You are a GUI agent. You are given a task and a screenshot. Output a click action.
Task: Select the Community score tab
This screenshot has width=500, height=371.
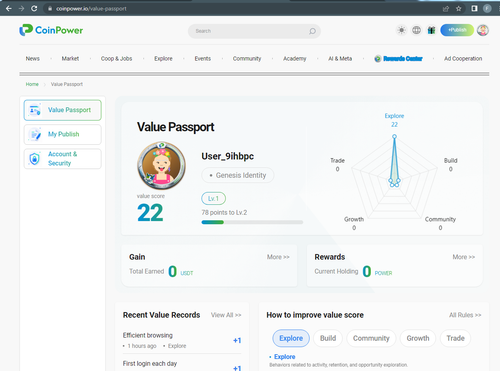click(x=371, y=338)
